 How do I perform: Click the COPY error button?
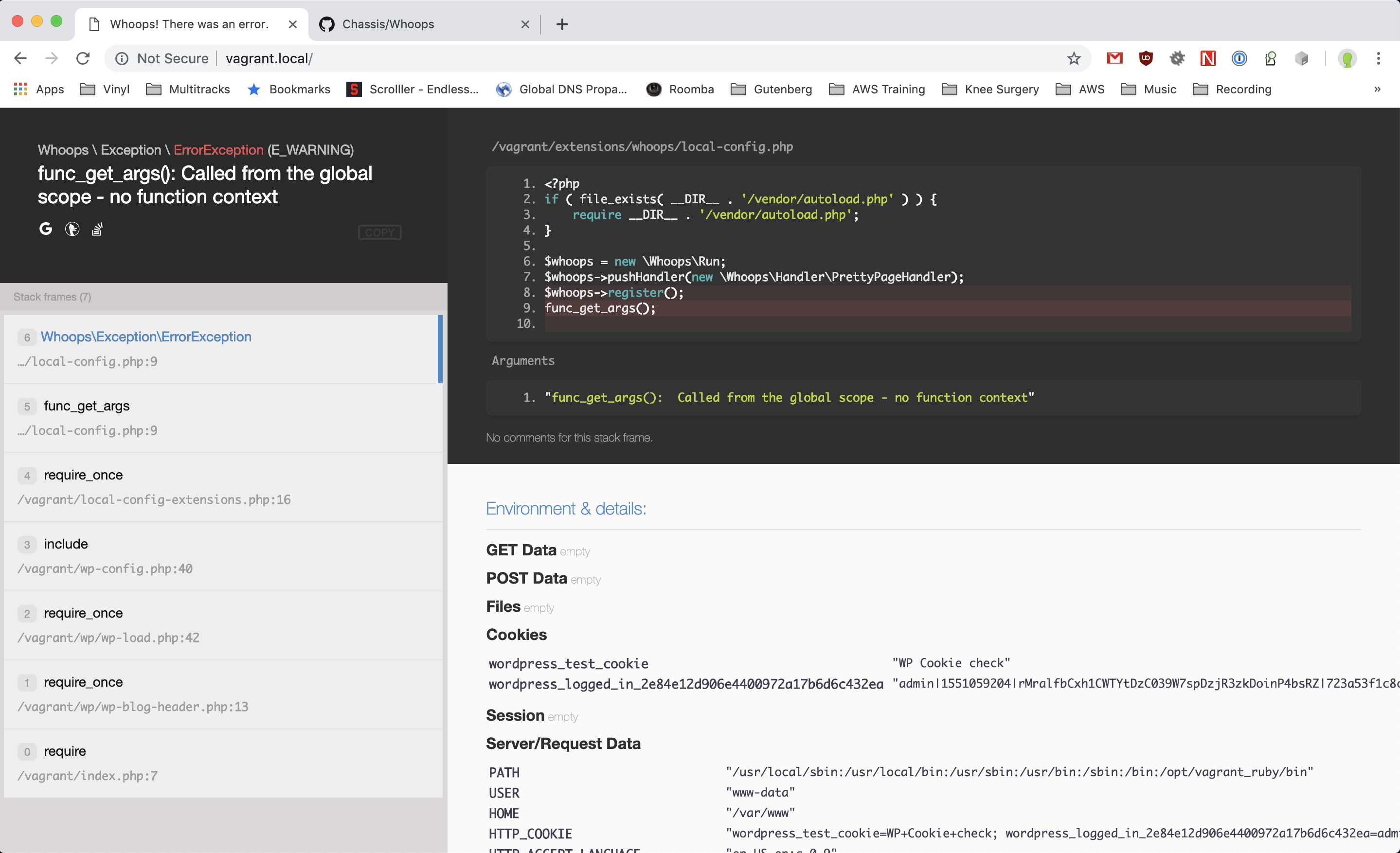(x=379, y=232)
